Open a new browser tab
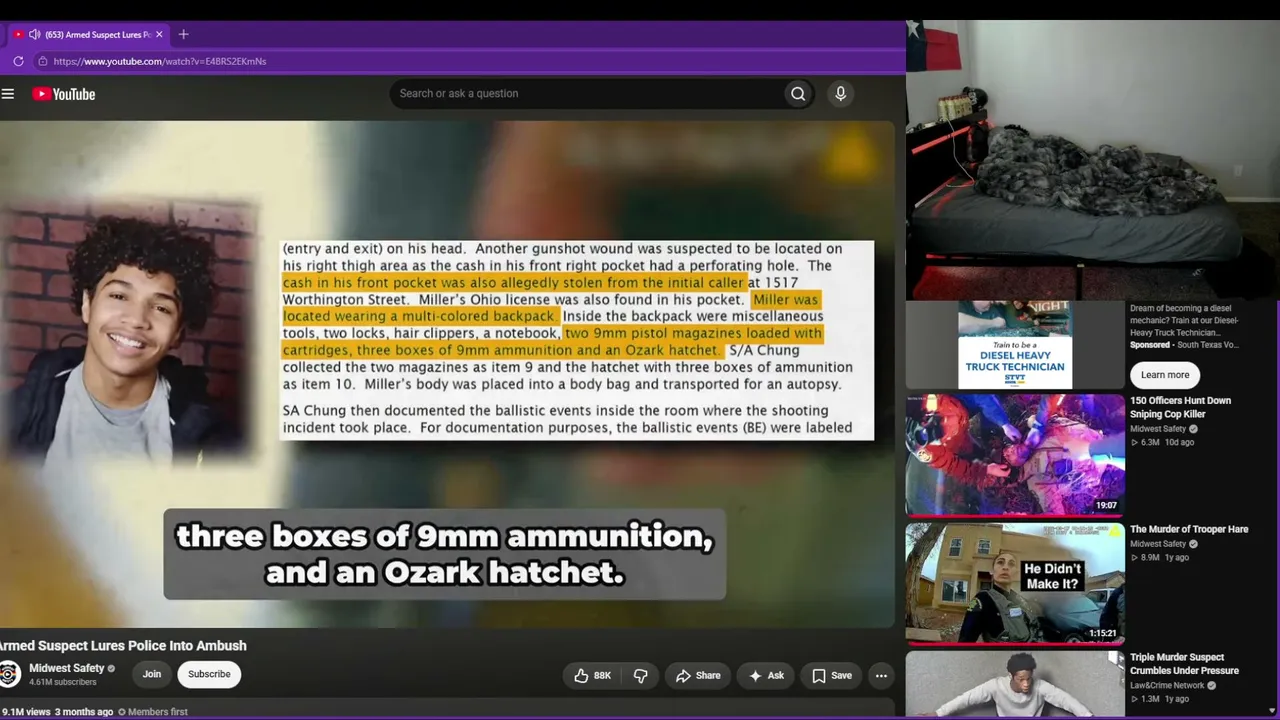 tap(183, 35)
